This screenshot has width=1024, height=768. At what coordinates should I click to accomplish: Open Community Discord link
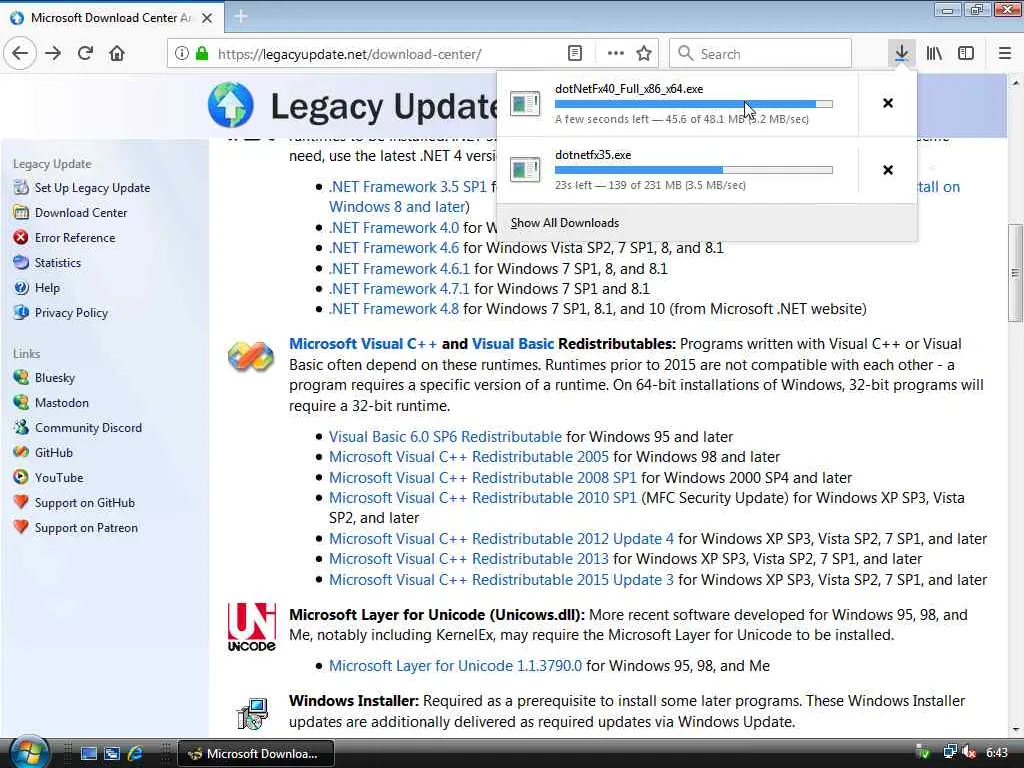[x=88, y=428]
